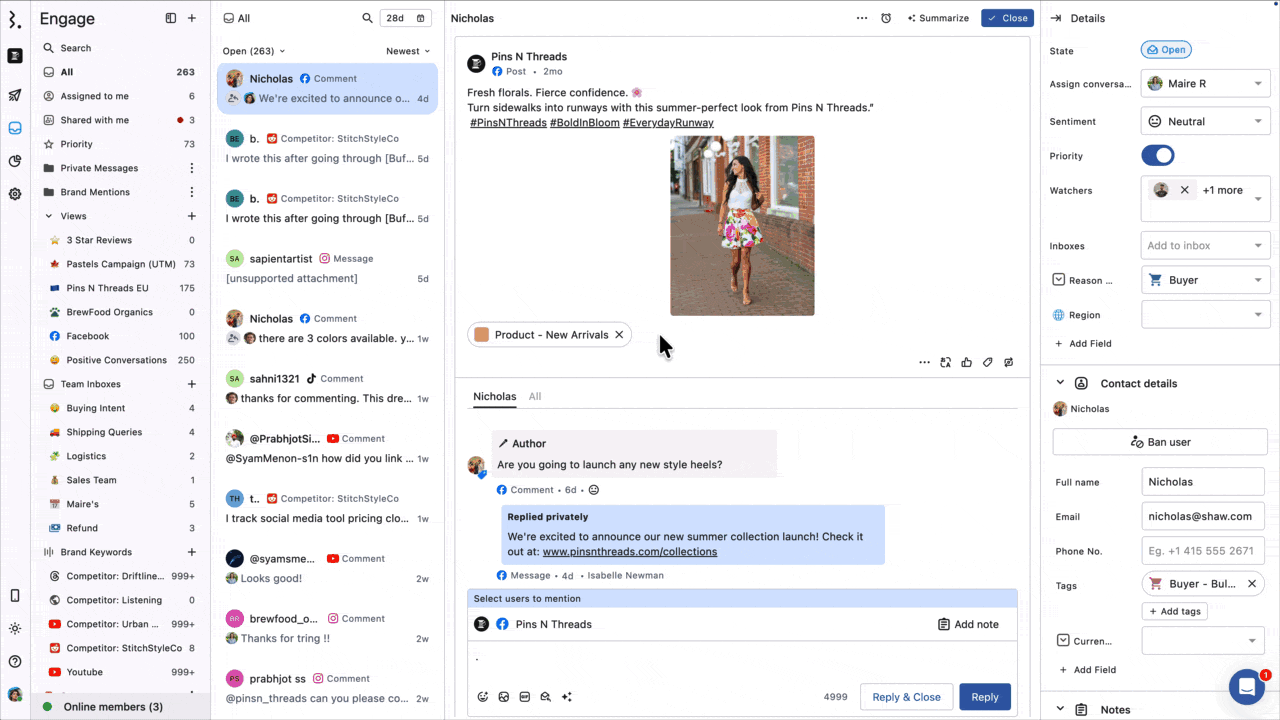Open the Sentiment dropdown showing Neutral
Viewport: 1280px width, 720px height.
pyautogui.click(x=1205, y=121)
